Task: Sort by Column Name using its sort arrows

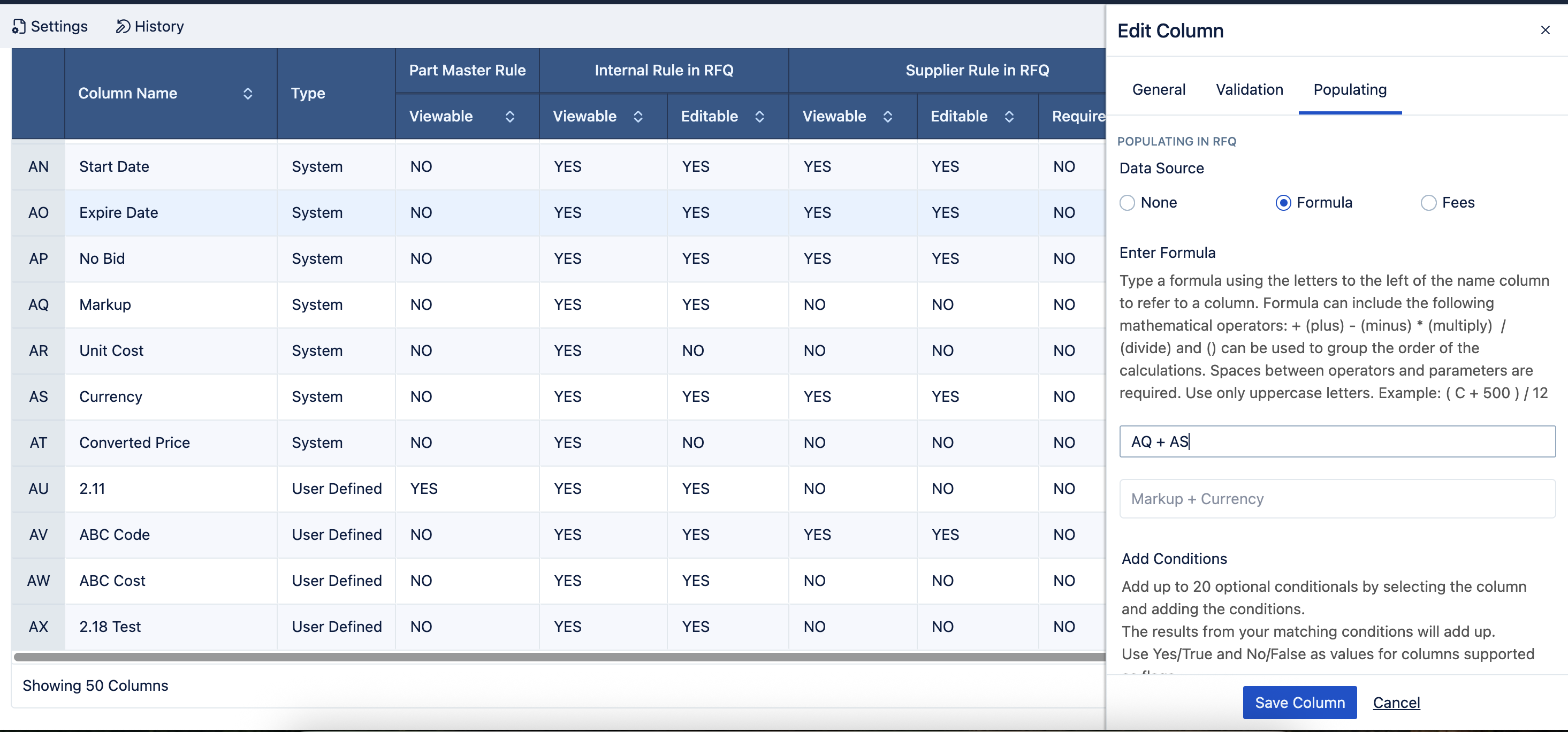Action: click(x=248, y=93)
